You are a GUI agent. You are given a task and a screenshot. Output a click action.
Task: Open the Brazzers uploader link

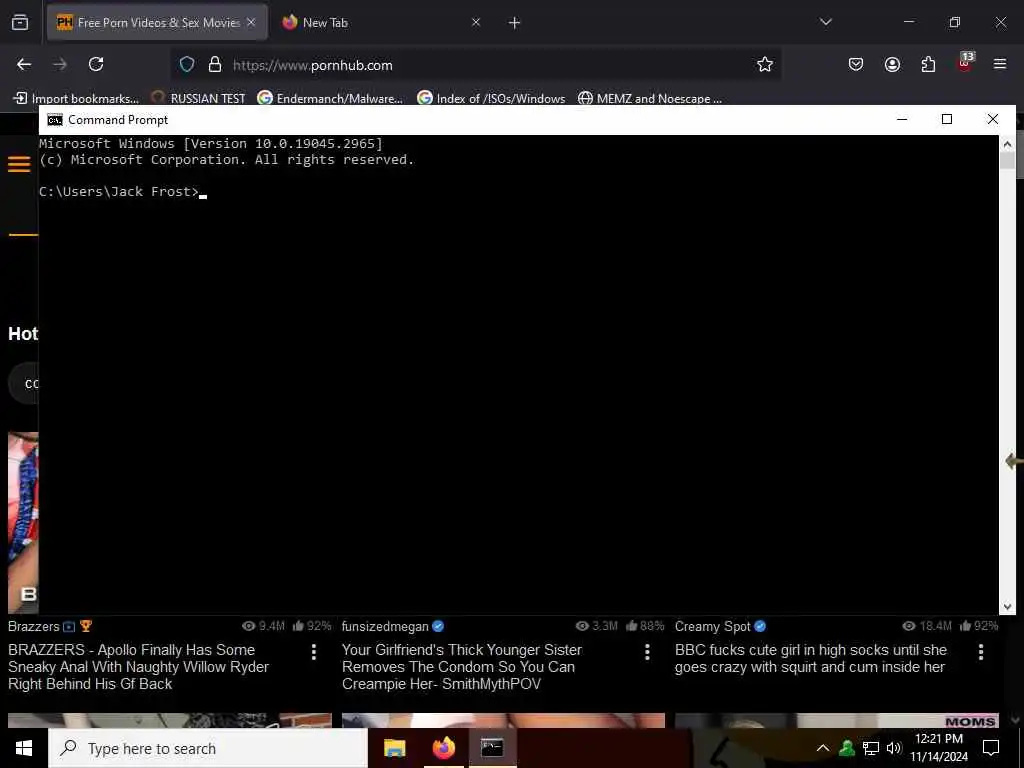[33, 626]
